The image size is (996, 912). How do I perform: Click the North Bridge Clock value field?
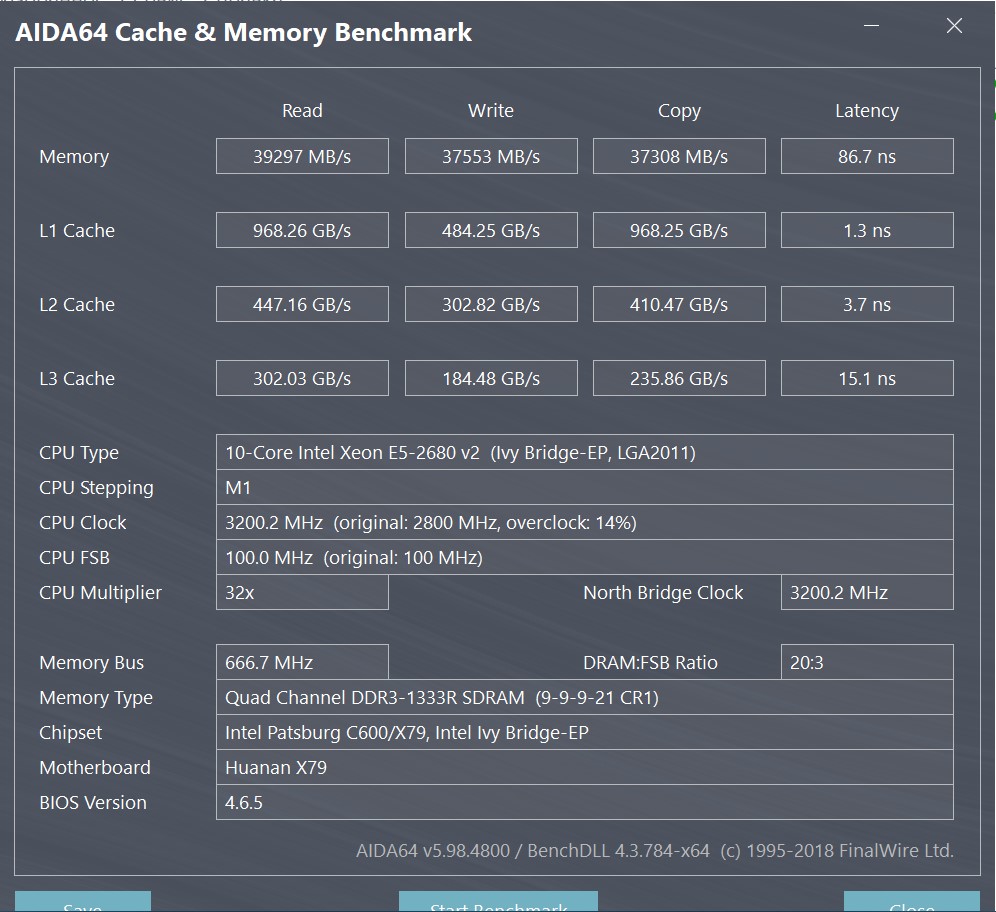[x=867, y=592]
